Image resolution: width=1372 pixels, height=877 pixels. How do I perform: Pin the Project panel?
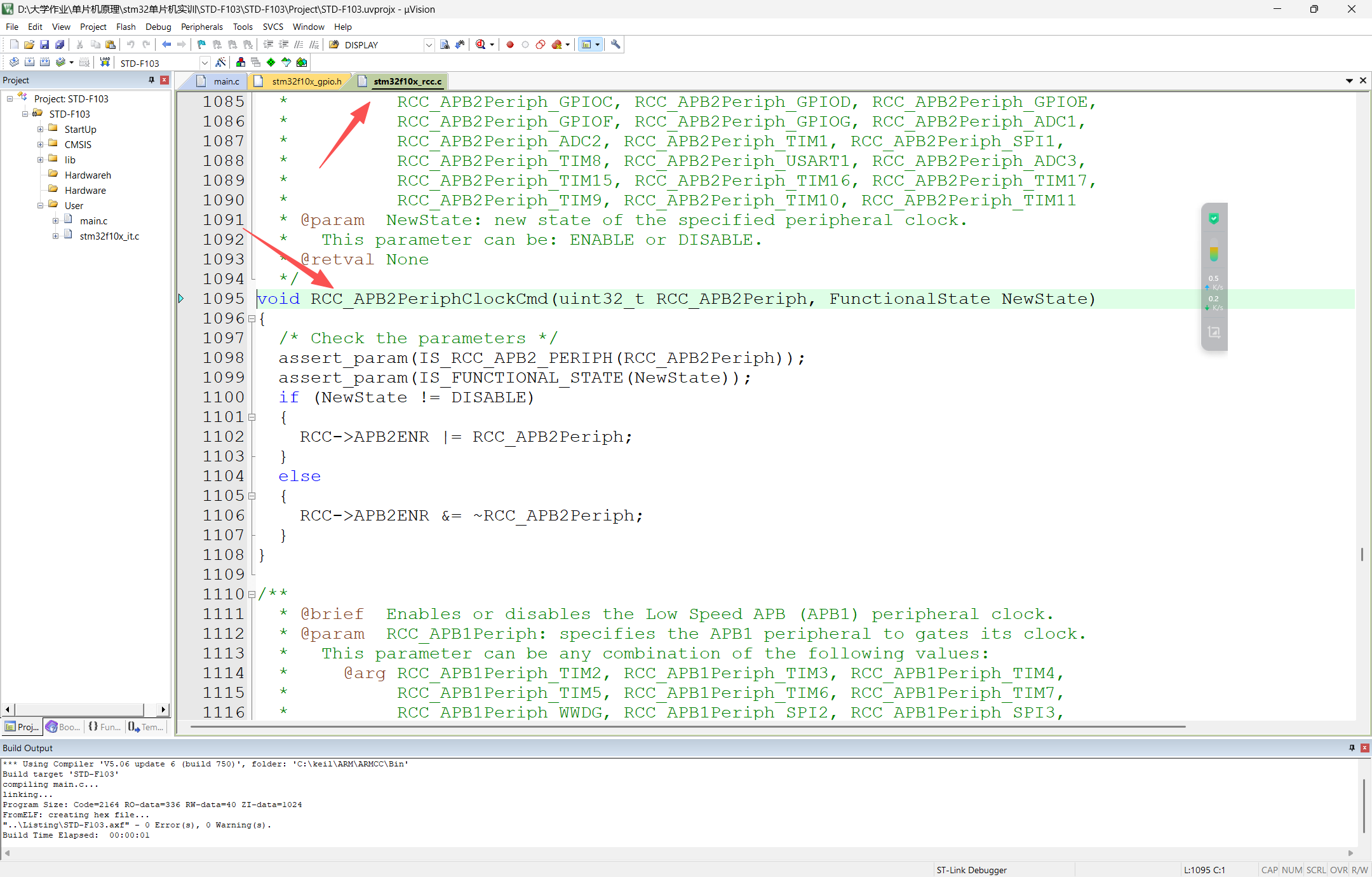point(151,80)
